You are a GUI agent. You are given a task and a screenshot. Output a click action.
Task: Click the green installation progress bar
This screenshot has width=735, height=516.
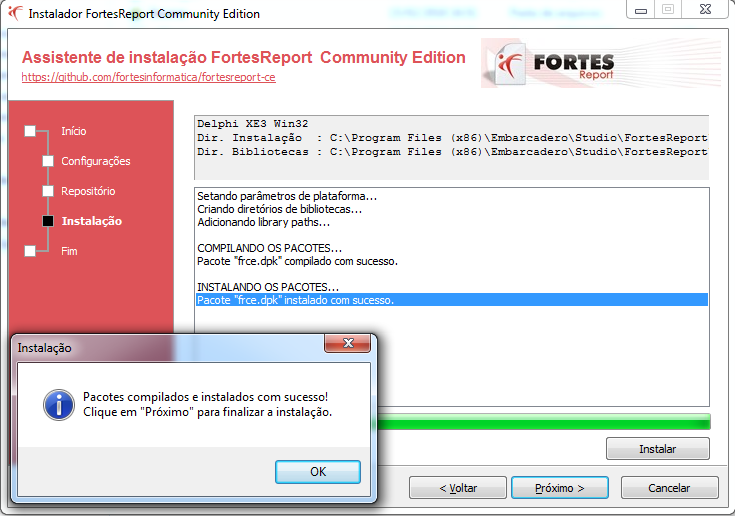(x=544, y=421)
